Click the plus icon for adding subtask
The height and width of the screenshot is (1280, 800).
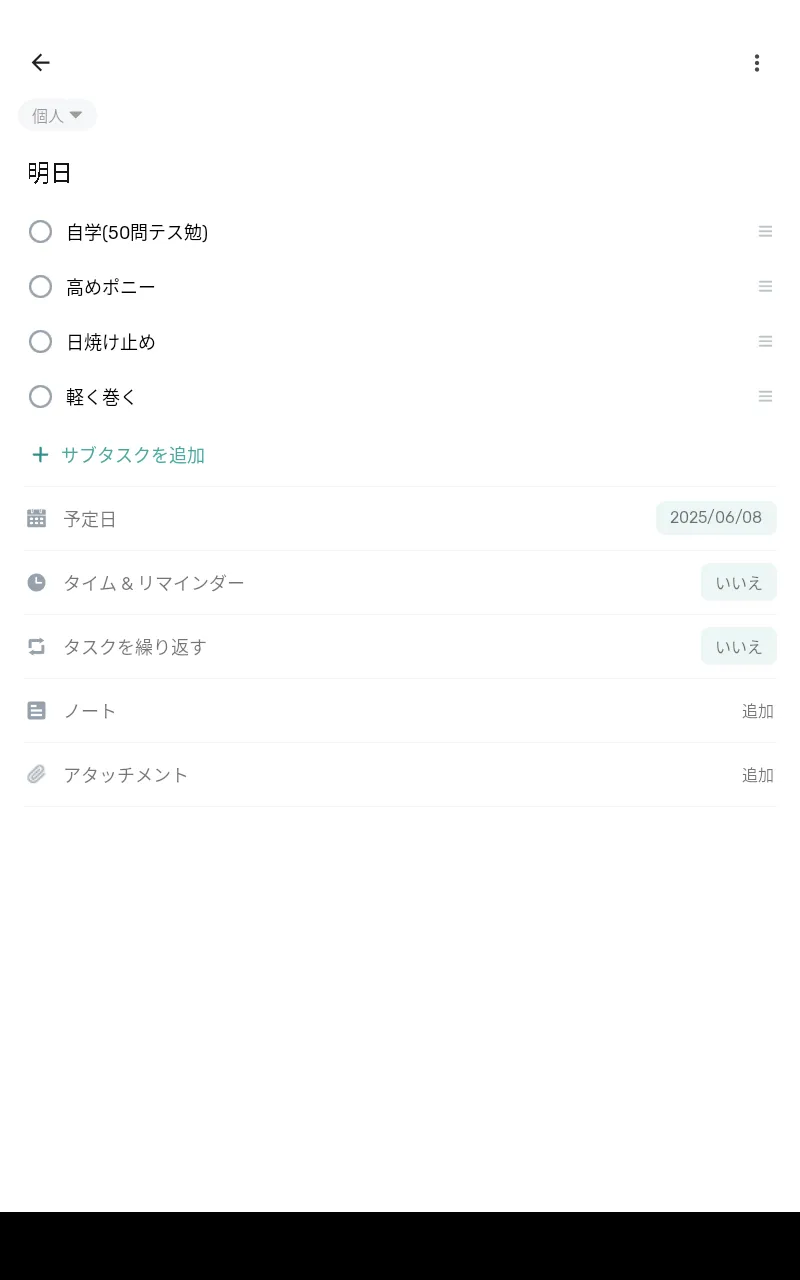pyautogui.click(x=40, y=455)
